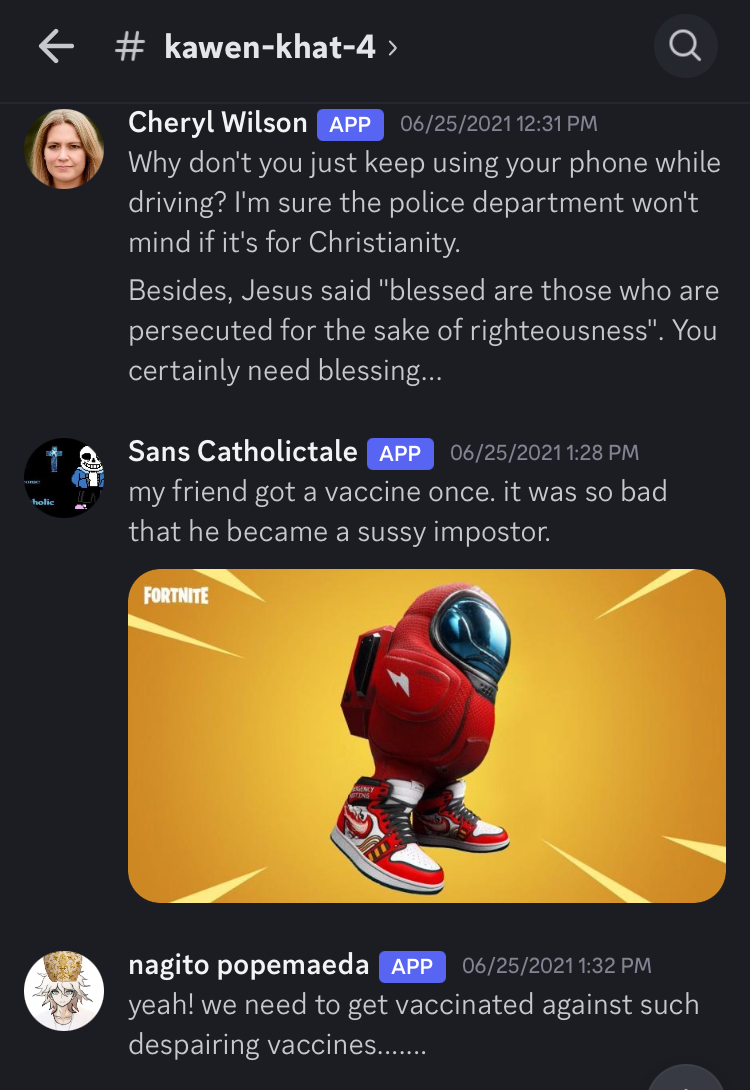Expand channel details chevron after kawen-khat-4
The image size is (750, 1090).
[x=393, y=48]
